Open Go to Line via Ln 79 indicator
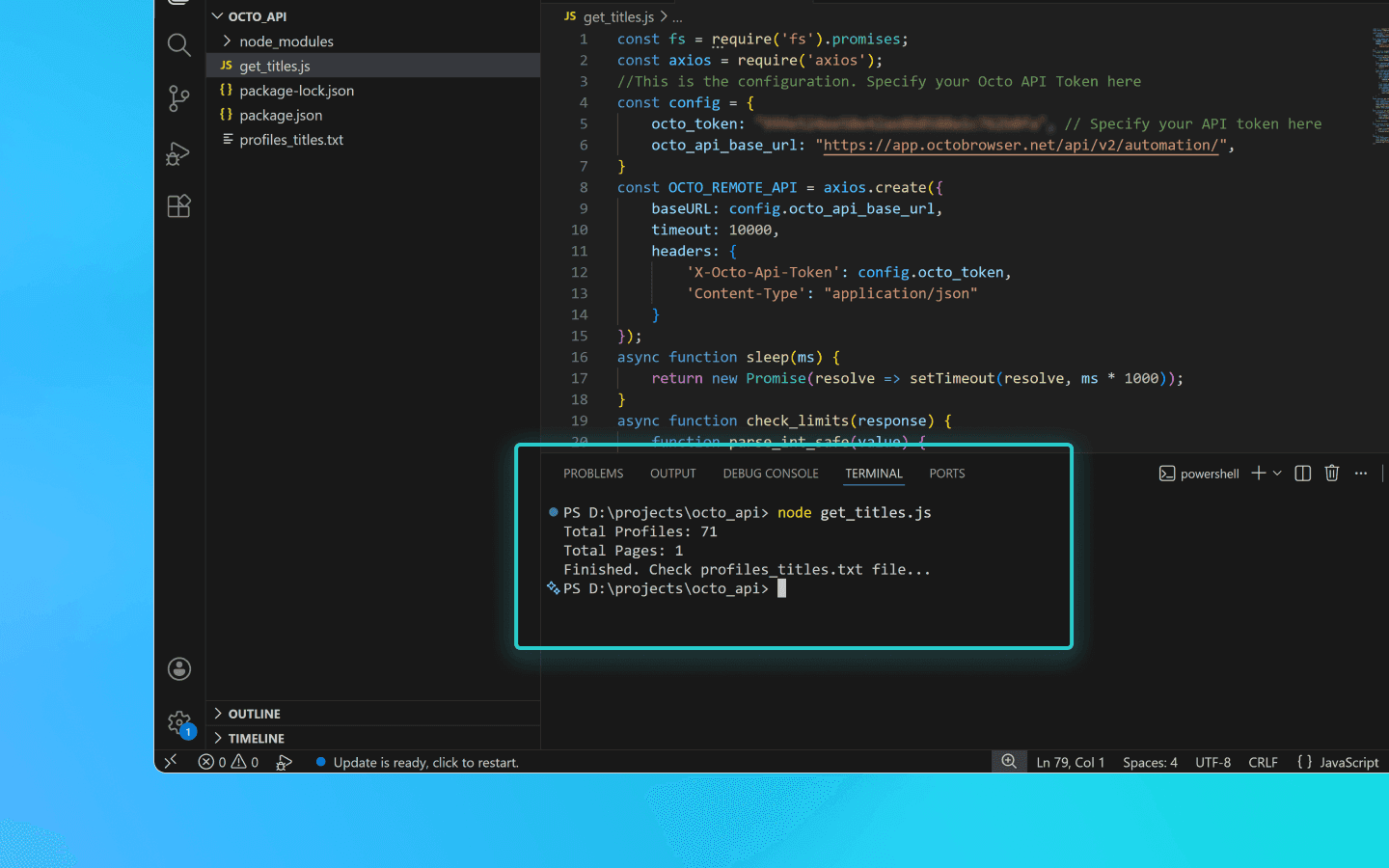 1070,762
